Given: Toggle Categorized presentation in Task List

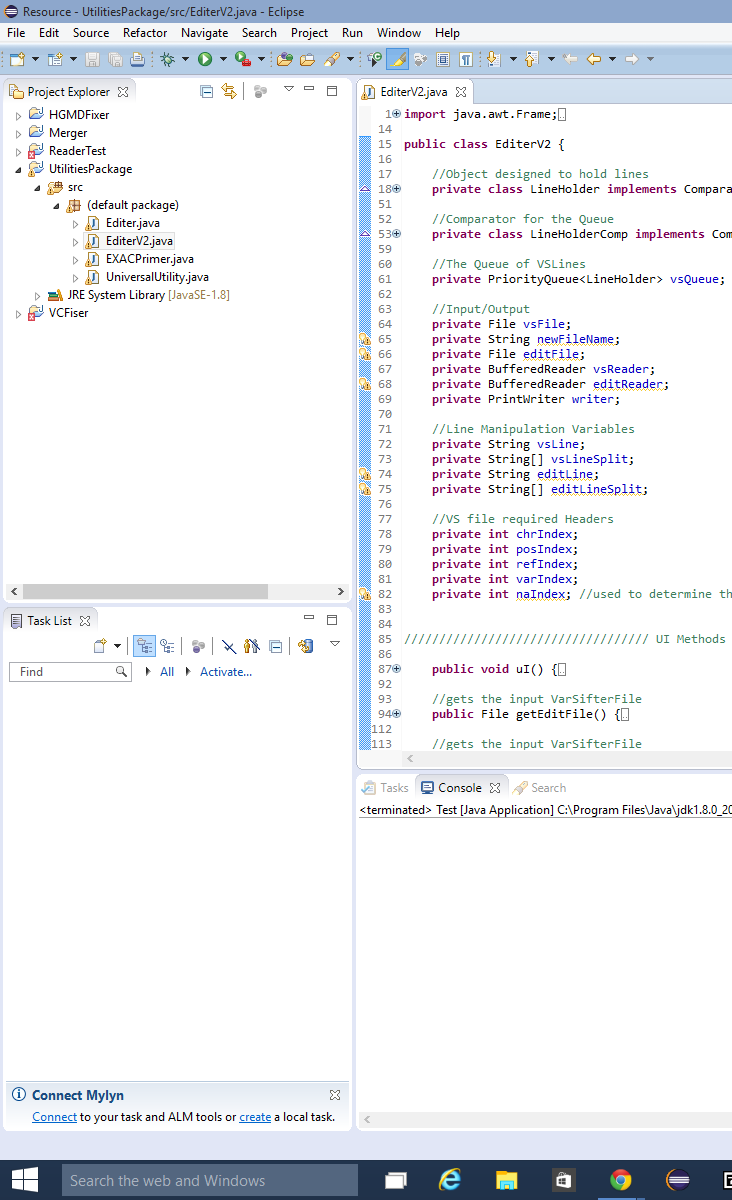Looking at the screenshot, I should click(144, 647).
